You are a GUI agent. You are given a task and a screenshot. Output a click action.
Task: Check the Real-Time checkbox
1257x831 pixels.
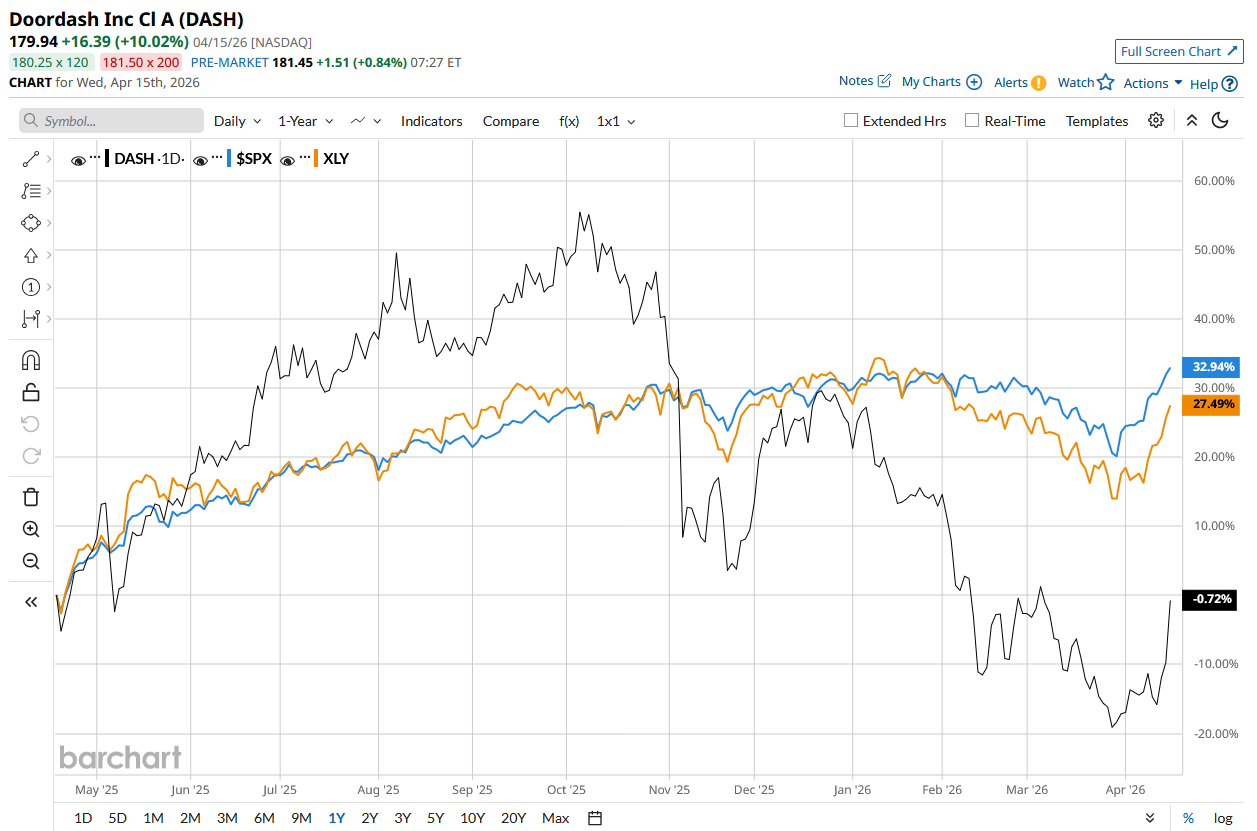pyautogui.click(x=972, y=120)
